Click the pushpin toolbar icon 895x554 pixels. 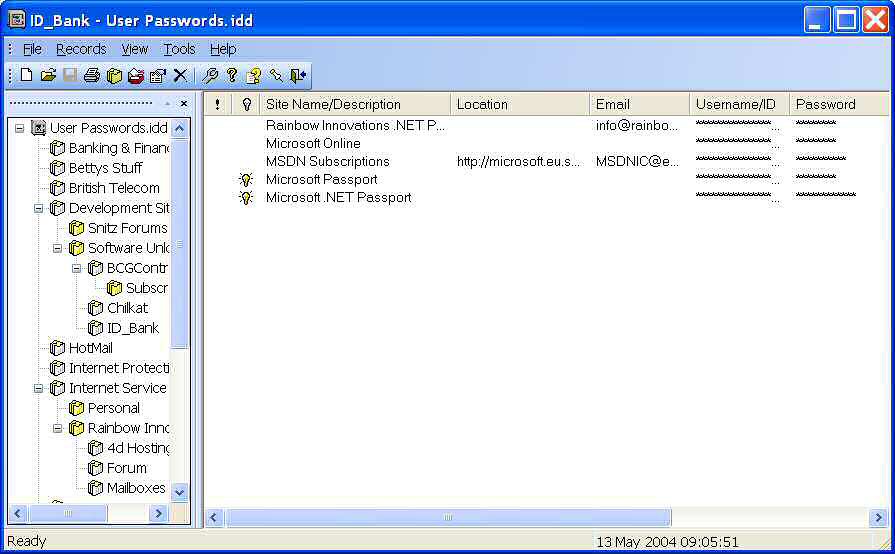click(276, 75)
